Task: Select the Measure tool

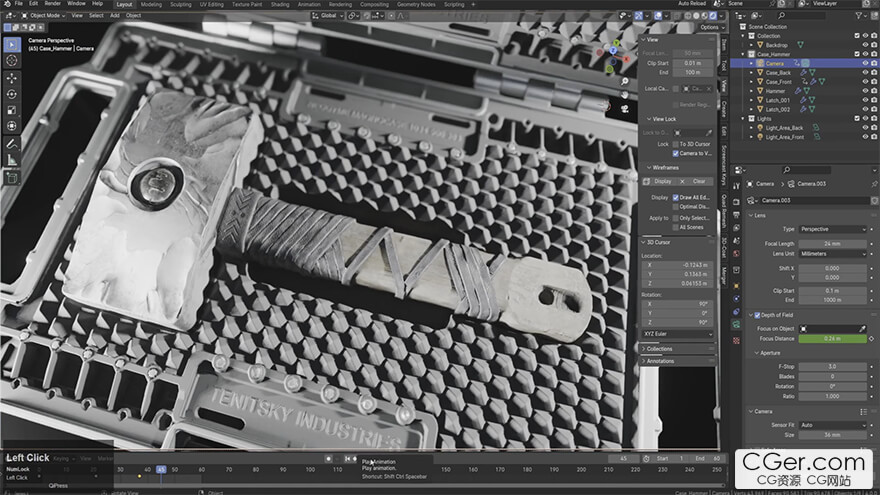Action: coord(12,161)
